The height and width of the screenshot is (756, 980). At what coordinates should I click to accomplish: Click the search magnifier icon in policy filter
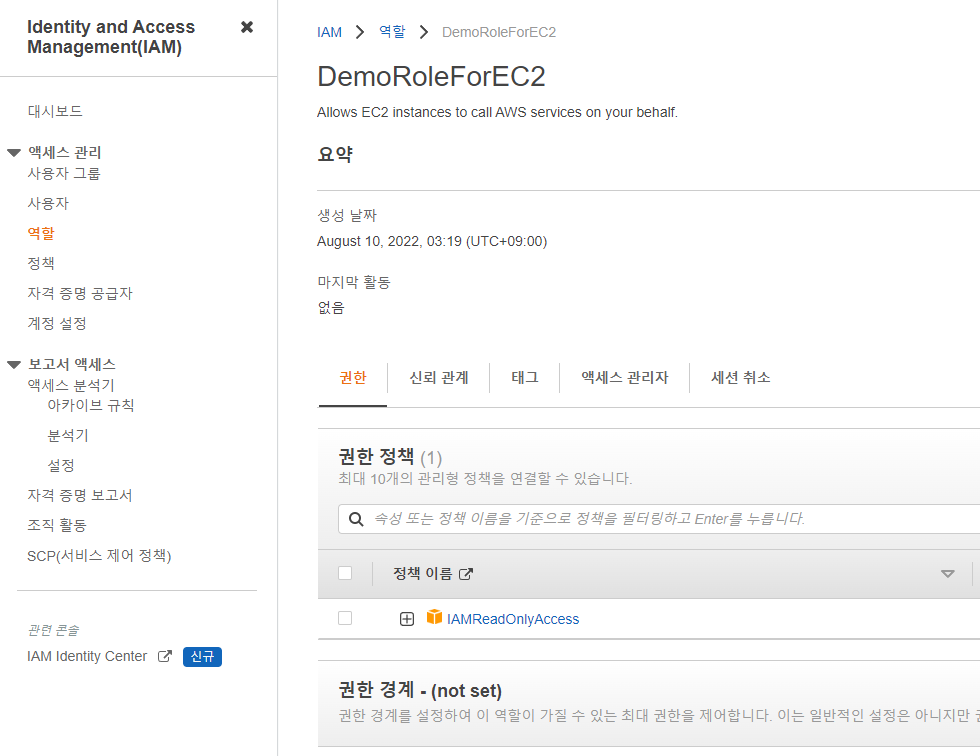click(x=356, y=519)
